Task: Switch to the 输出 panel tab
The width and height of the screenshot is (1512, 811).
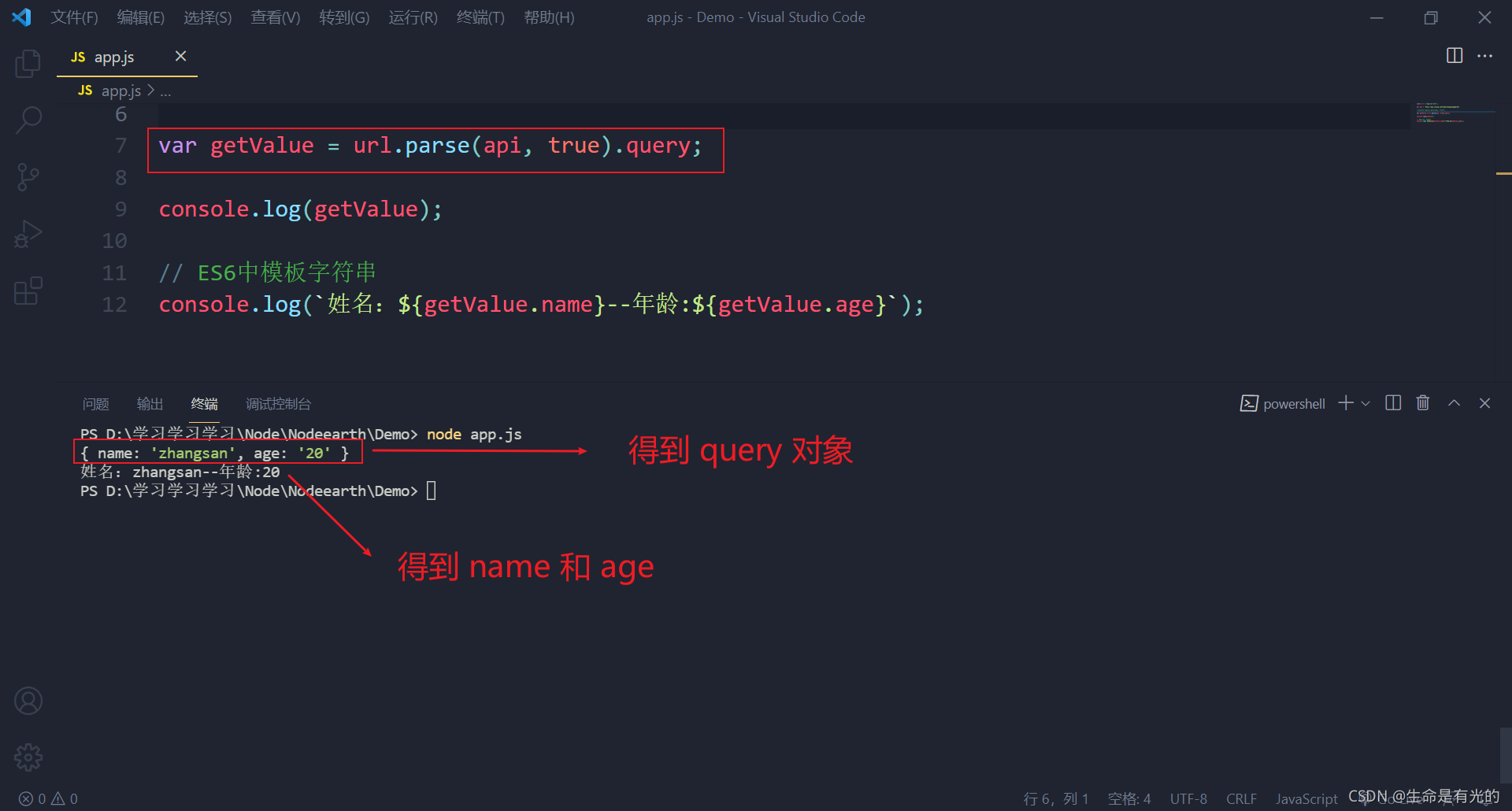Action: 150,404
